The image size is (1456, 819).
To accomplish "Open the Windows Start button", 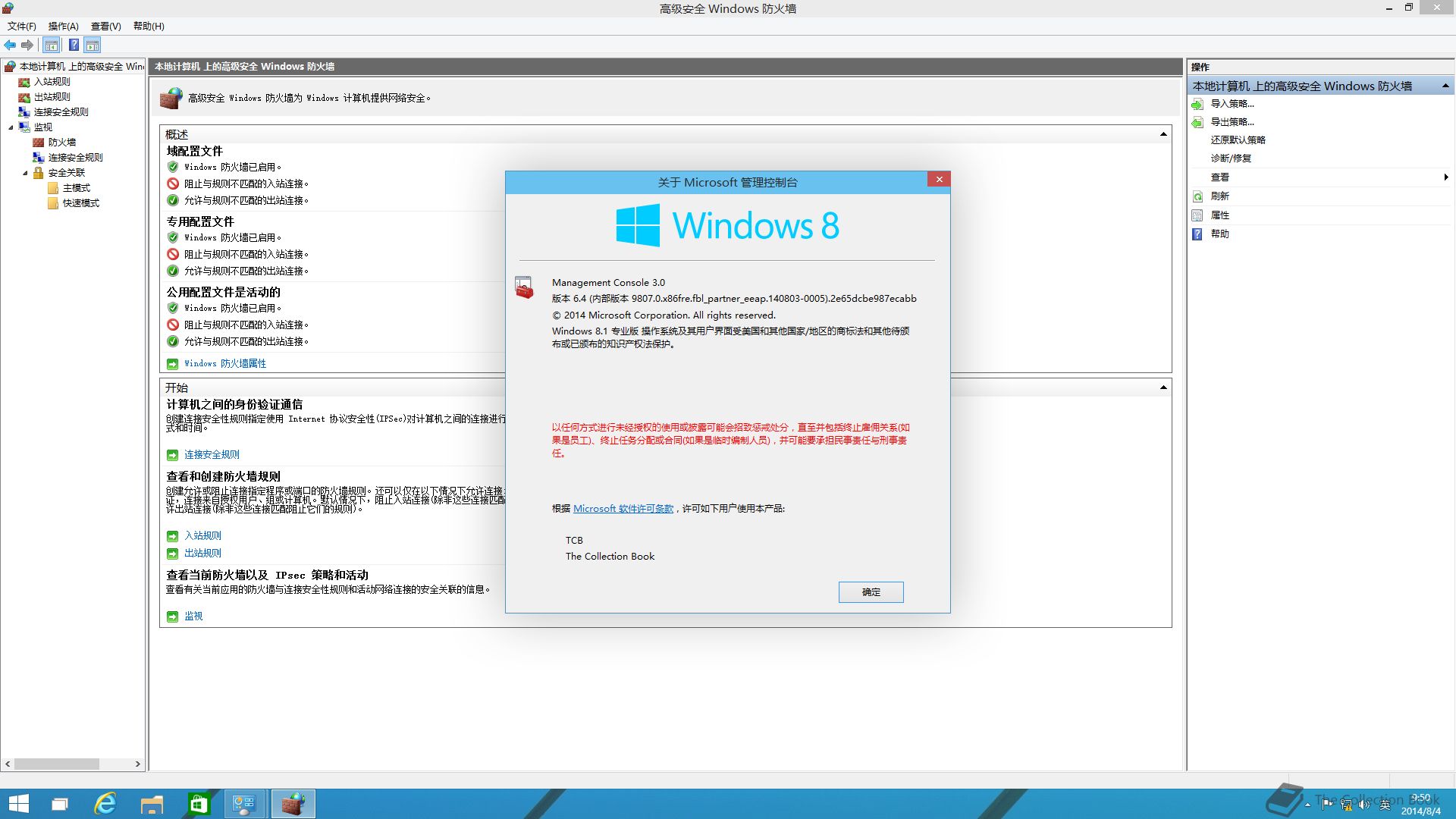I will click(18, 804).
